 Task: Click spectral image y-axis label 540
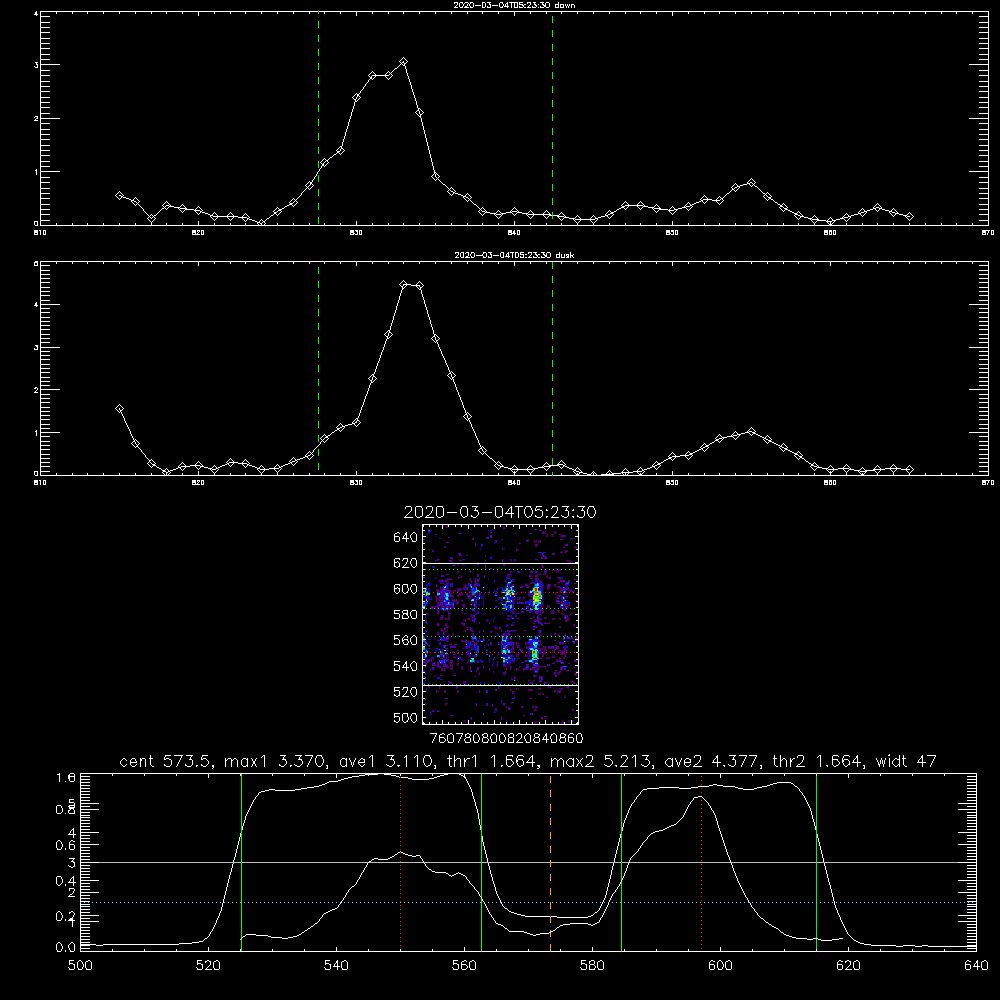pyautogui.click(x=405, y=666)
